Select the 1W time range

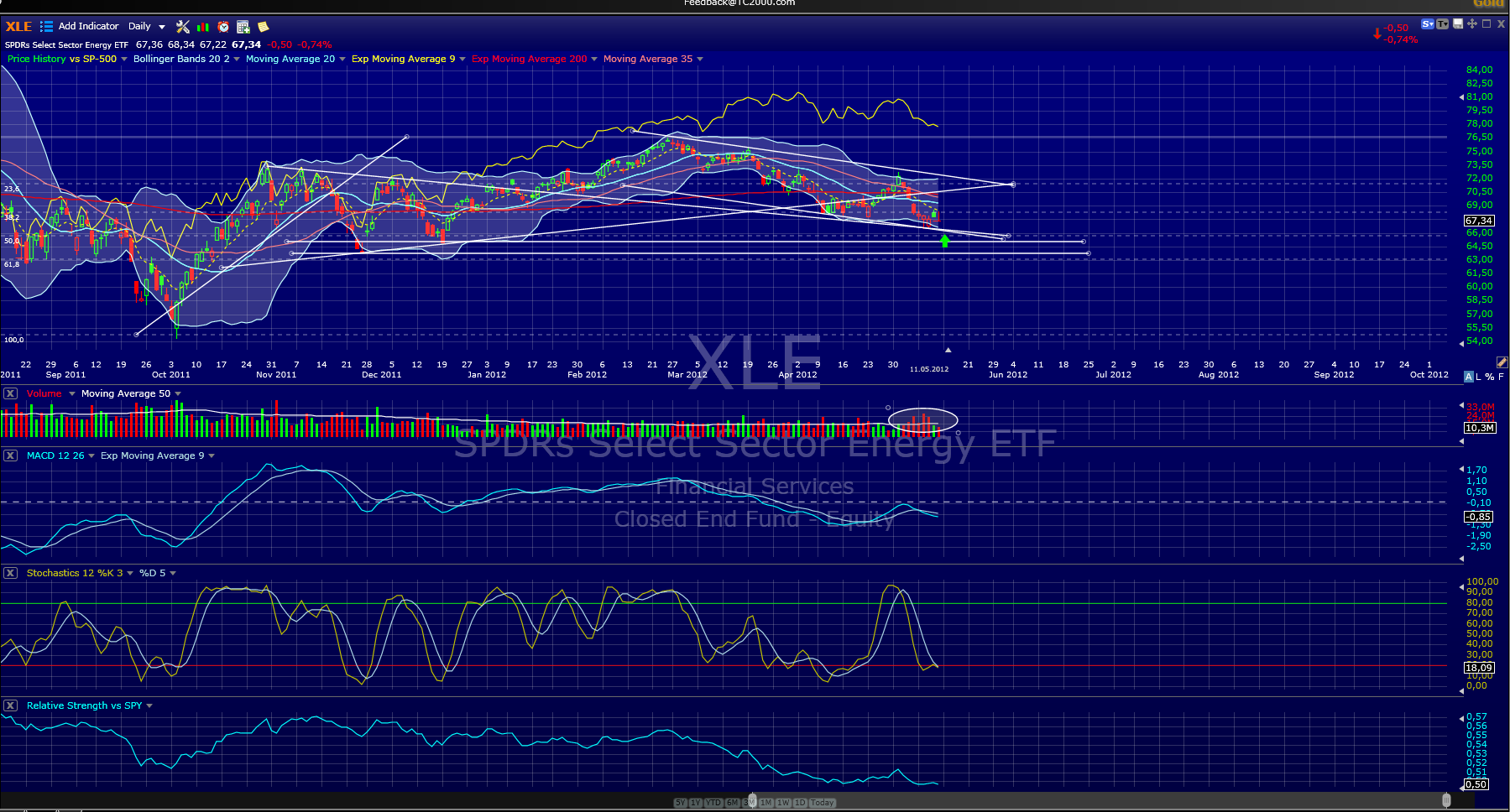[783, 803]
